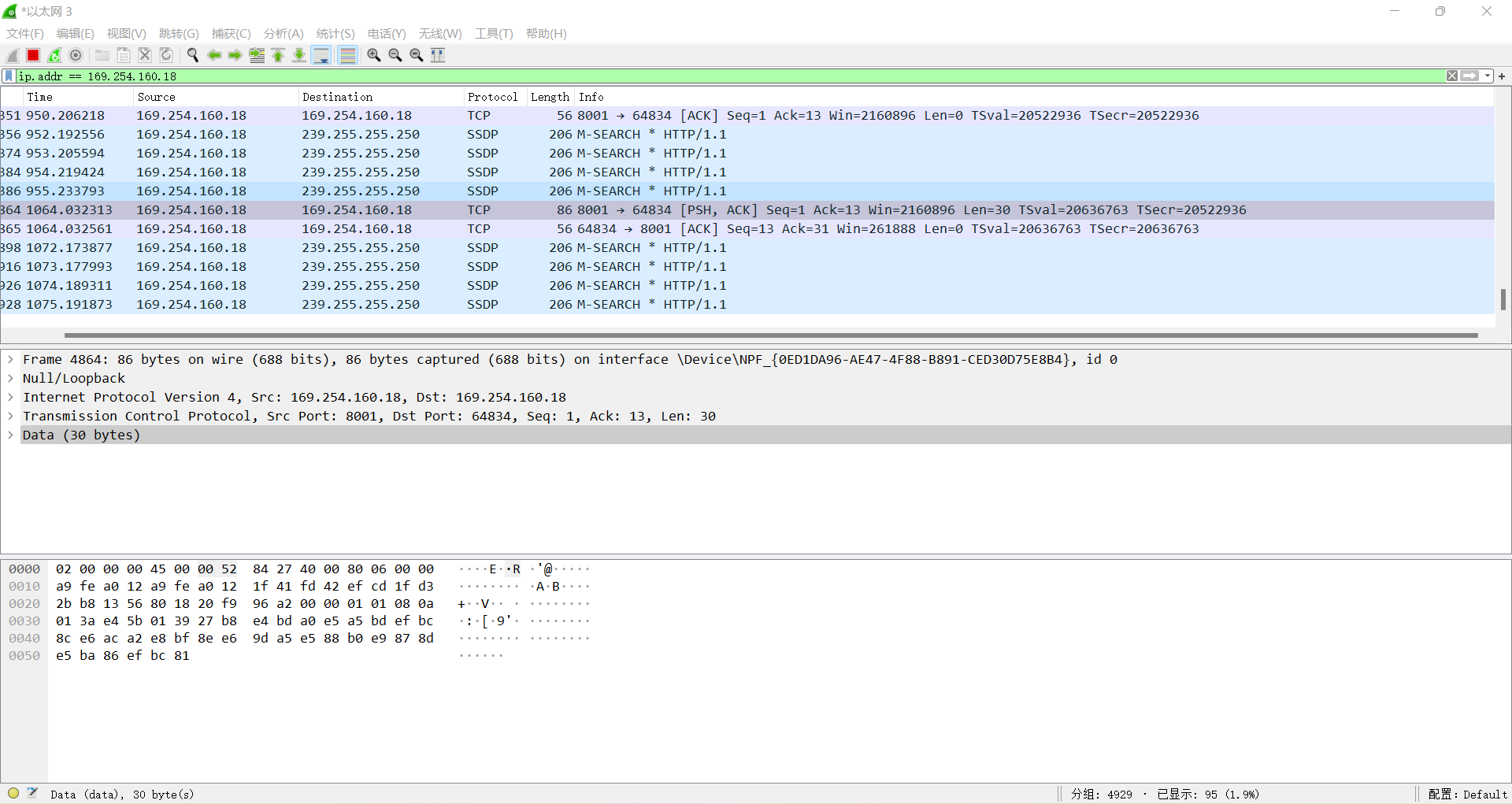Screen dimensions: 1512x804
Task: Select SSDP packet at time 955.233793
Action: point(747,191)
